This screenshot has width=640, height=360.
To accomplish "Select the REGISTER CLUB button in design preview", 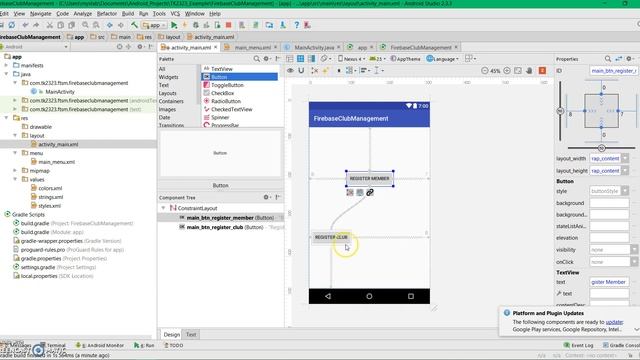I will click(331, 237).
